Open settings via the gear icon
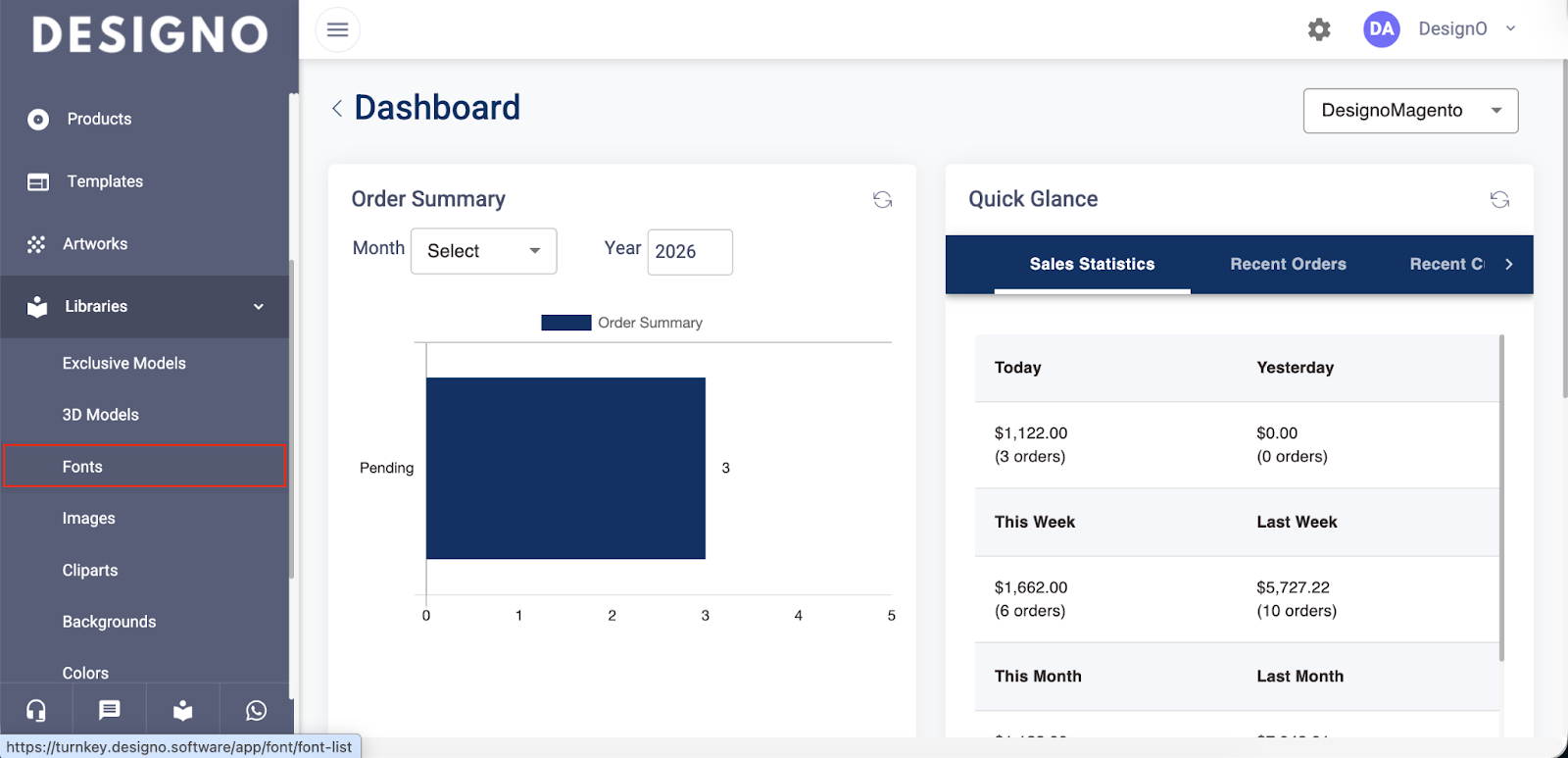Viewport: 1568px width, 758px height. [1319, 29]
